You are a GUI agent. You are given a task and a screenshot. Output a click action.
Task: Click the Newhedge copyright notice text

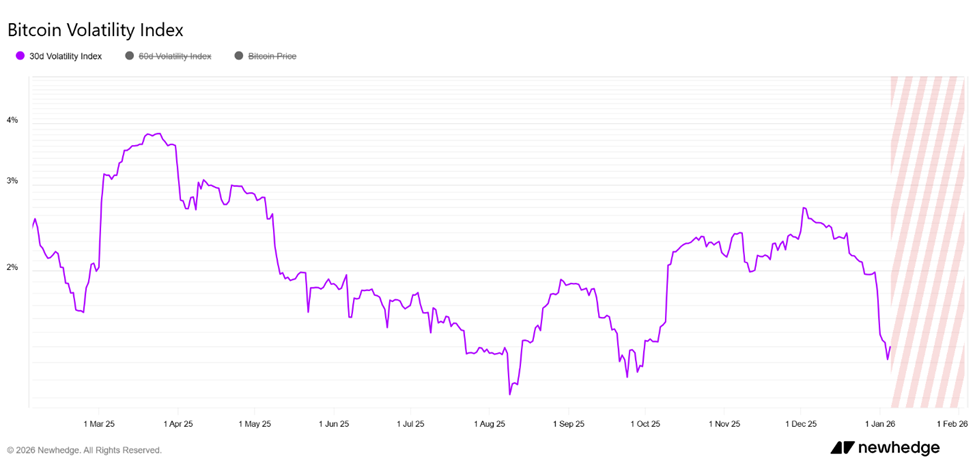(84, 450)
